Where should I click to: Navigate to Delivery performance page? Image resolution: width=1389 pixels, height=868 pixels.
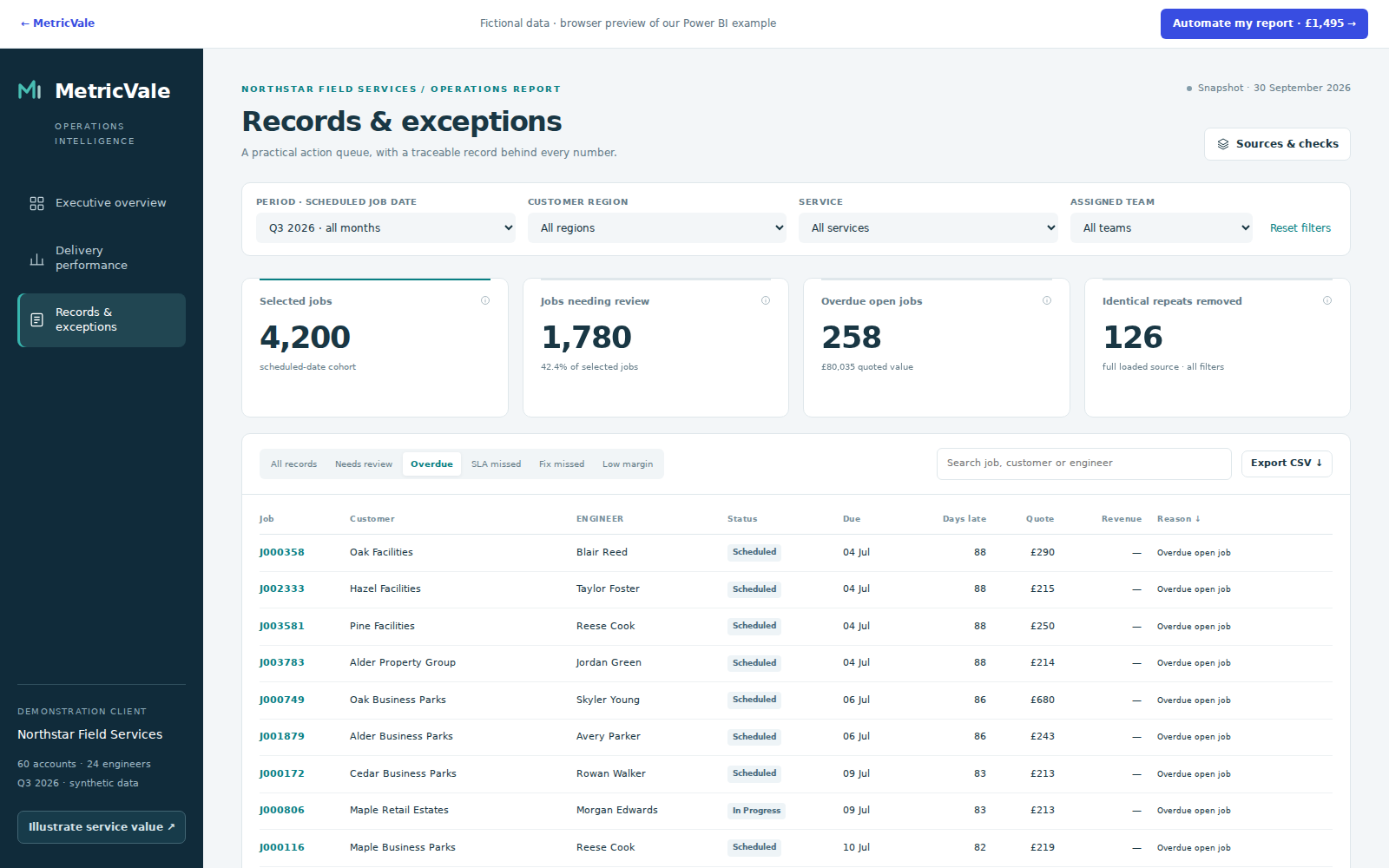[x=102, y=259]
